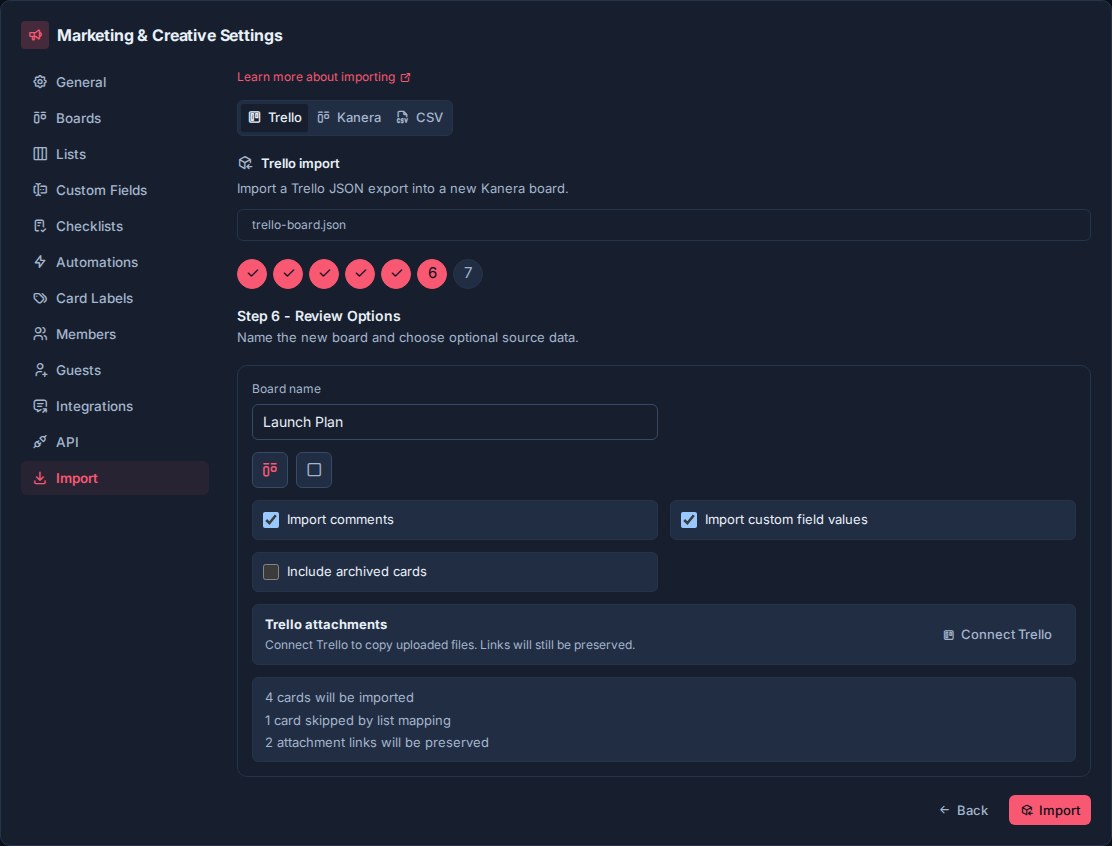Select the square board icon button
1112x846 pixels.
[313, 470]
